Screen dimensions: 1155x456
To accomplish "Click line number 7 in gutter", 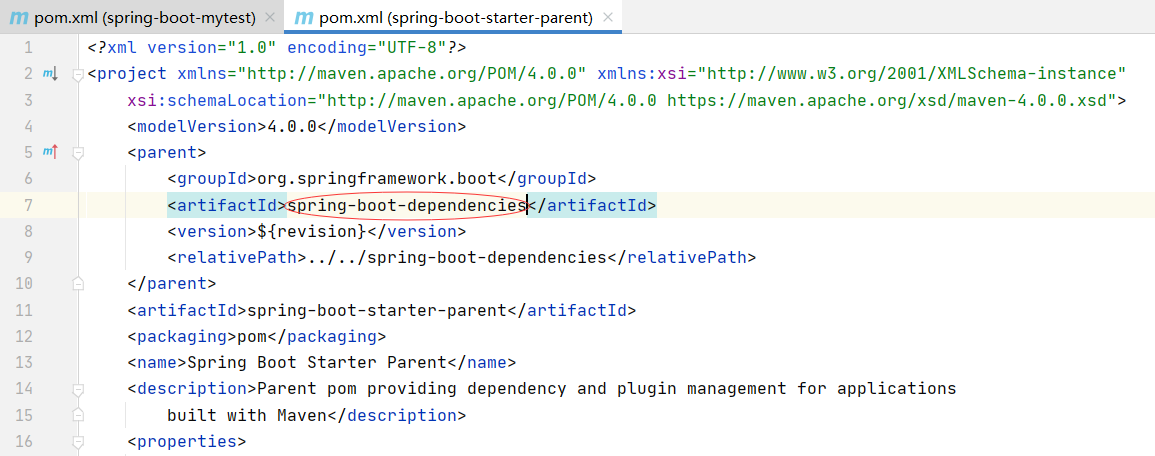I will (28, 205).
